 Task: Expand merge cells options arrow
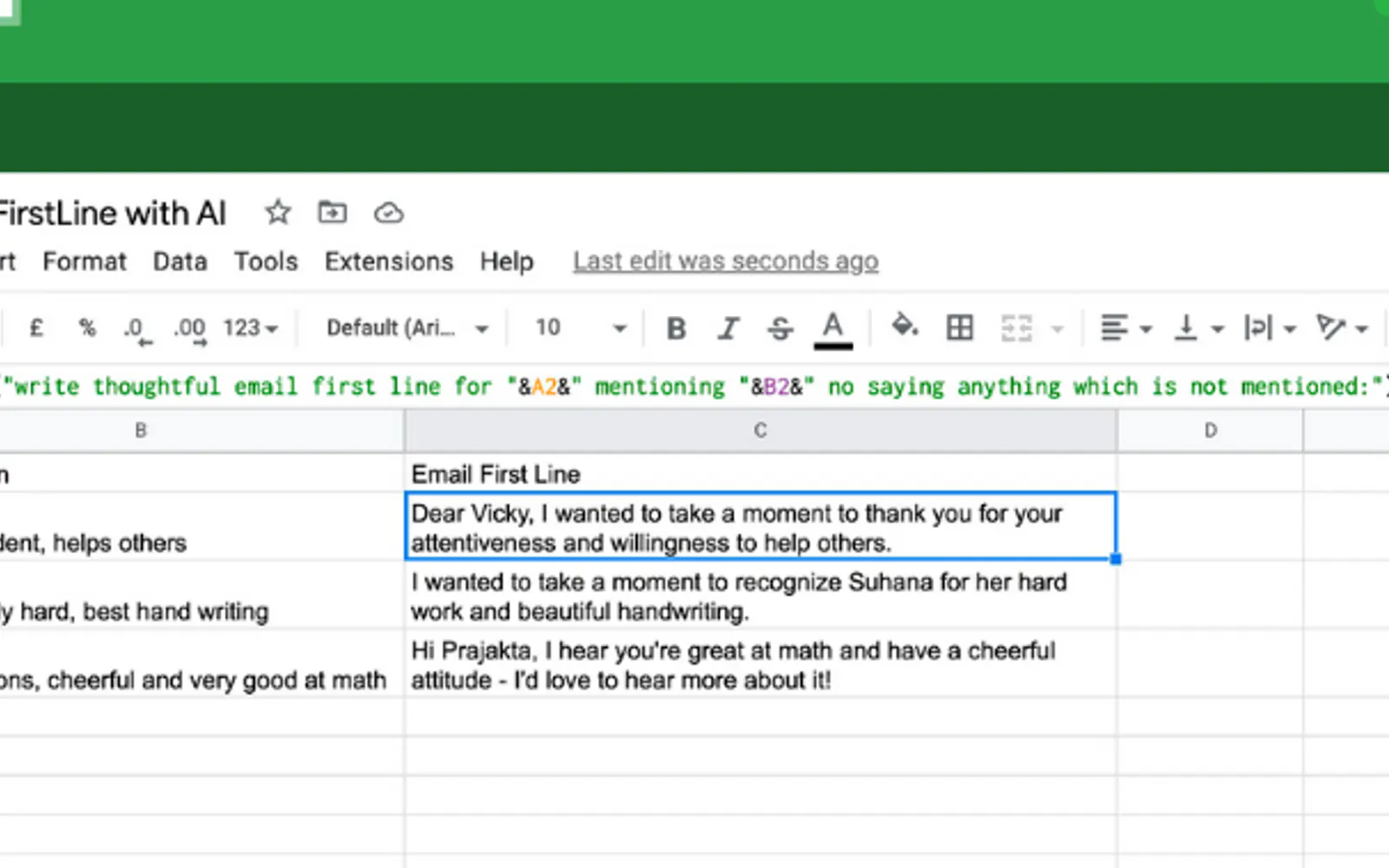(x=1057, y=329)
